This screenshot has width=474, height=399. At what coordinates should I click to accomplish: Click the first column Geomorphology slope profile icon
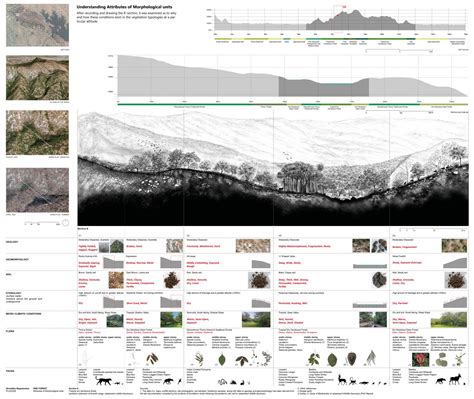(x=113, y=263)
